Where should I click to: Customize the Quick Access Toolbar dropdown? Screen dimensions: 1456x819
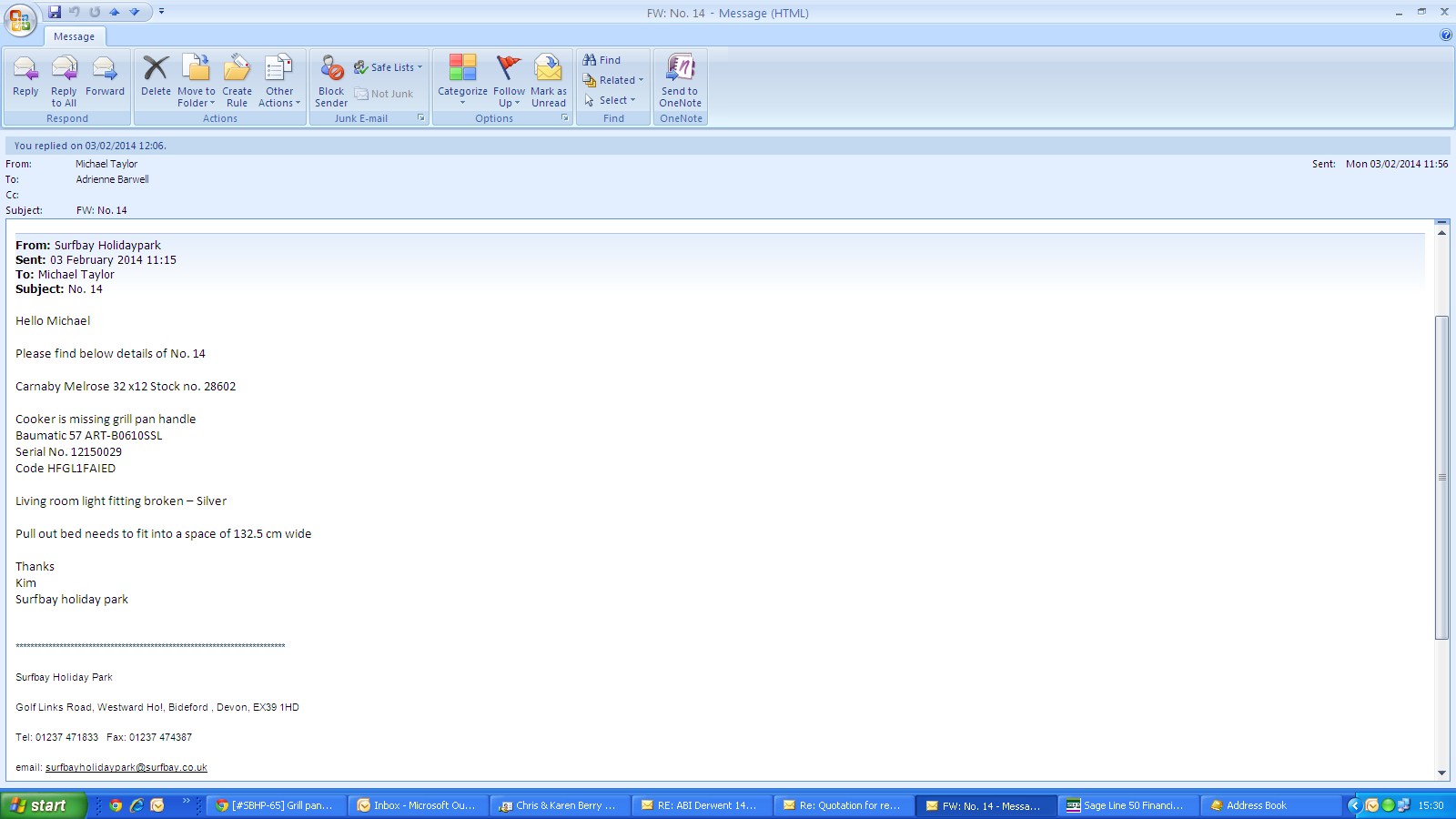pyautogui.click(x=161, y=12)
